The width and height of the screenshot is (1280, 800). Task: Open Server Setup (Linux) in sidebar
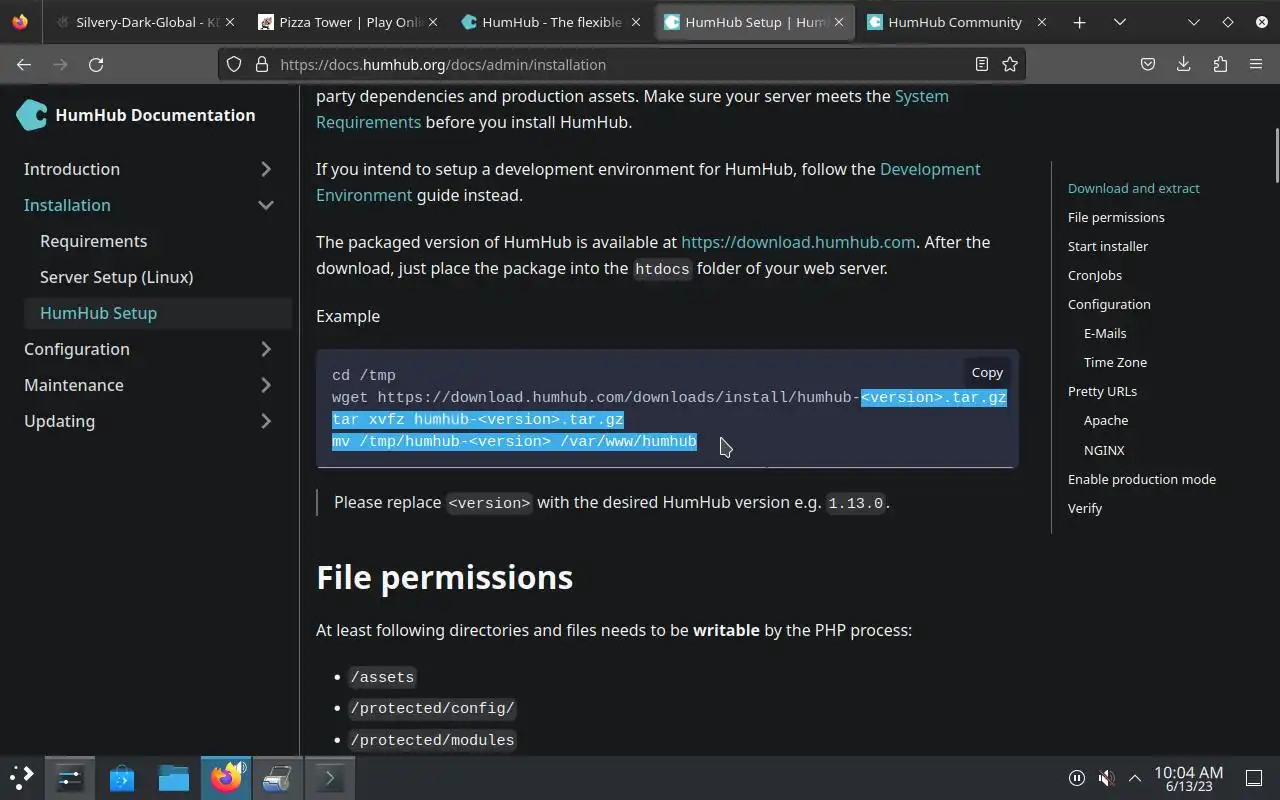point(116,277)
